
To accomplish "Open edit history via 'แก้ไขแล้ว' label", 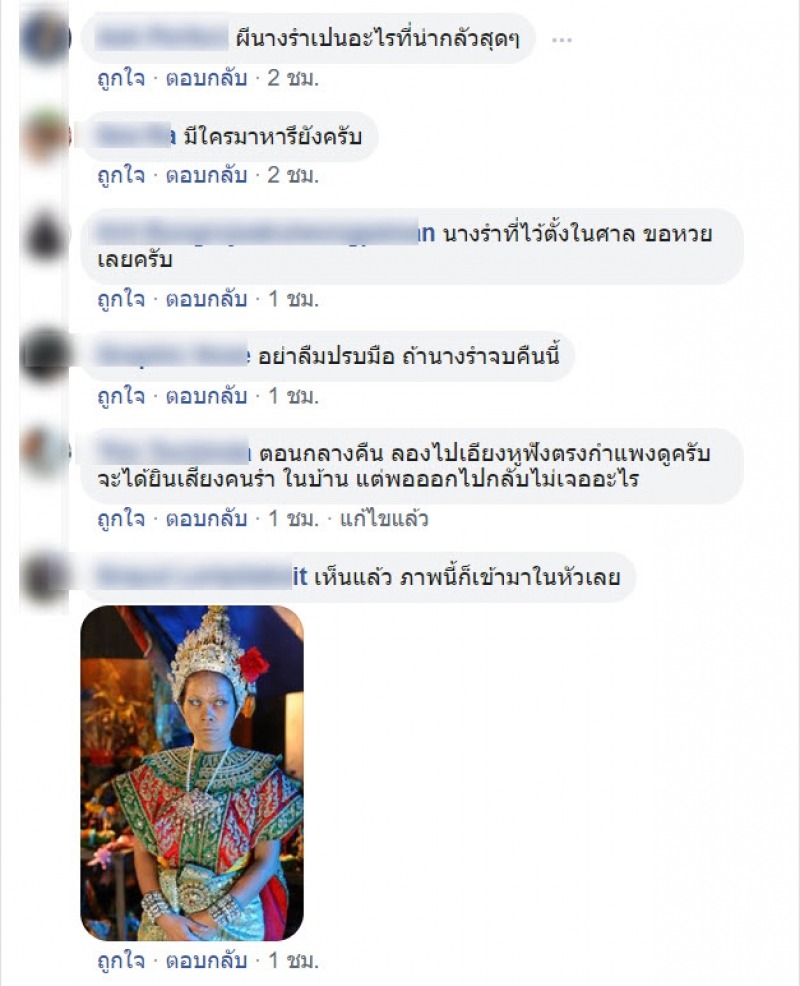I will [x=384, y=519].
